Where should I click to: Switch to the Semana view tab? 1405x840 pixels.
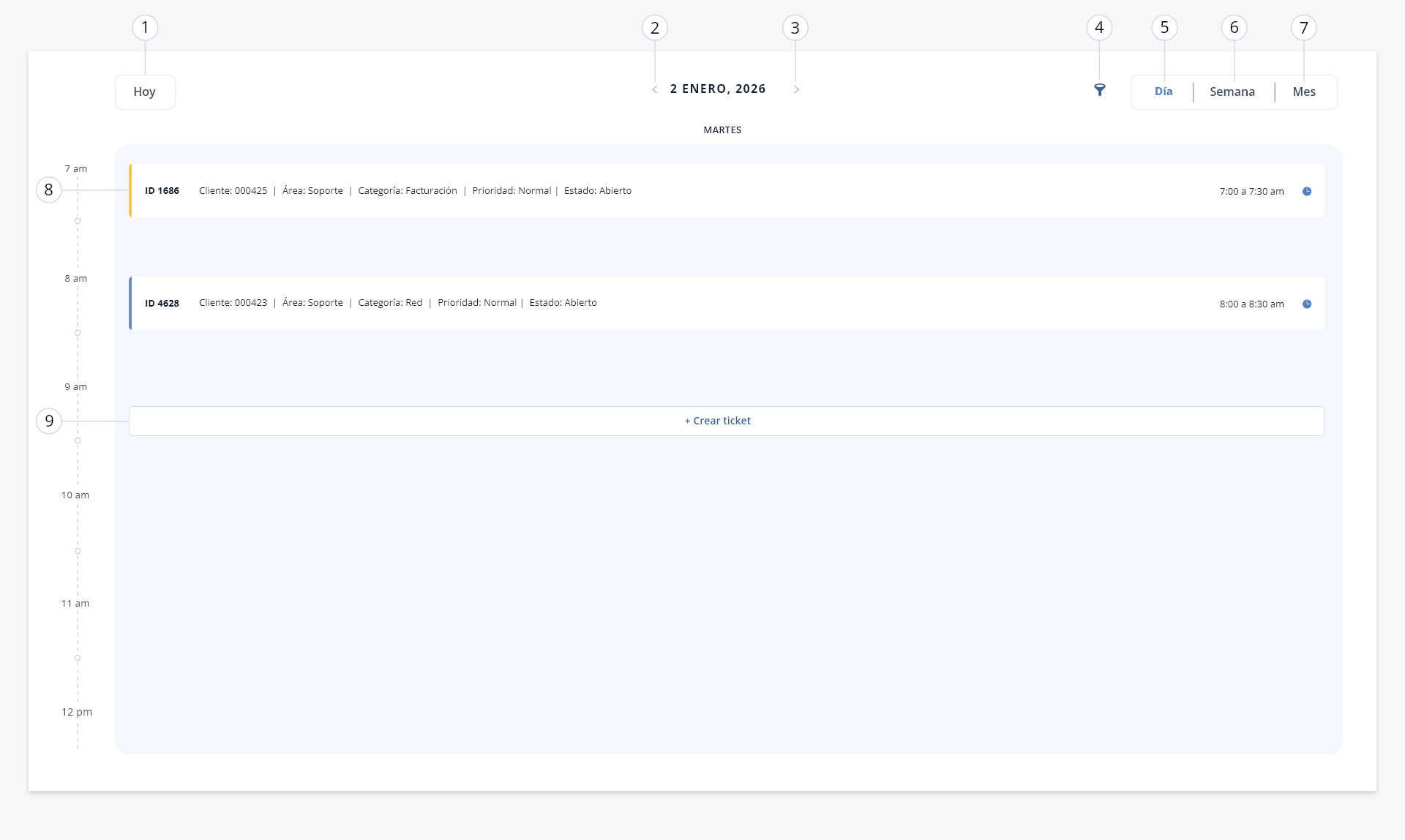(x=1232, y=91)
